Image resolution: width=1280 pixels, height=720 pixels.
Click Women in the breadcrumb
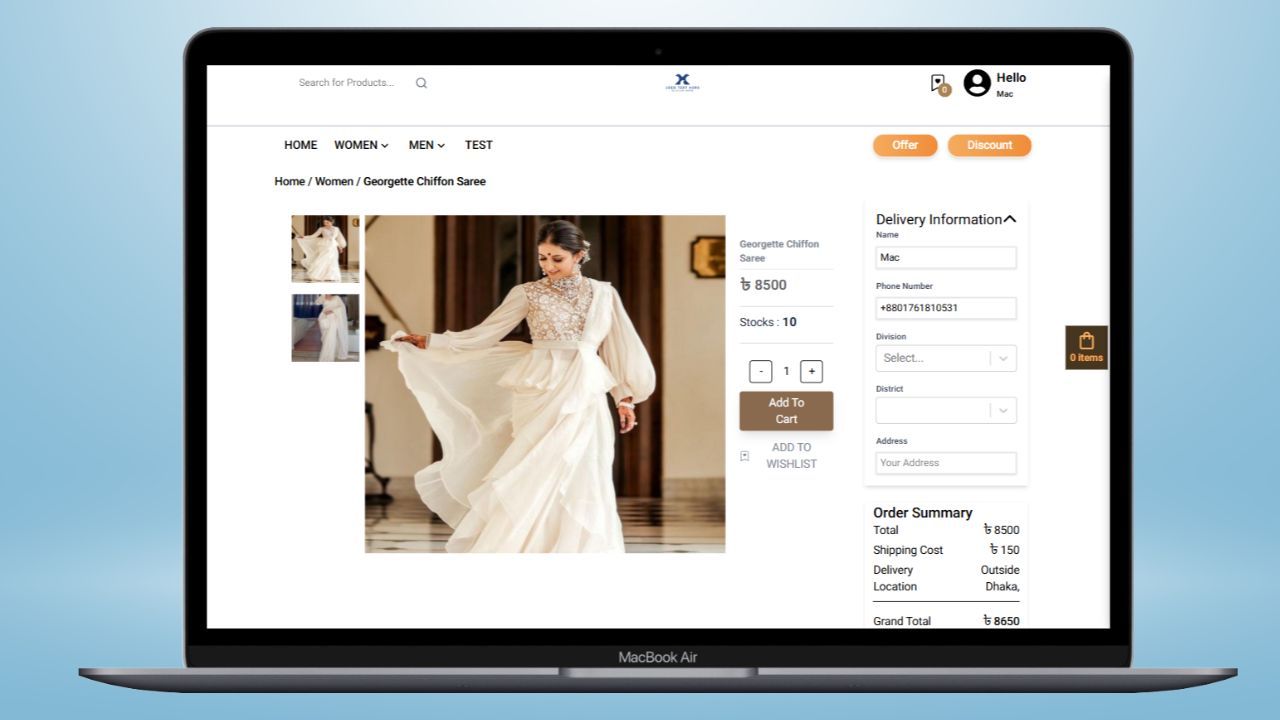(334, 181)
